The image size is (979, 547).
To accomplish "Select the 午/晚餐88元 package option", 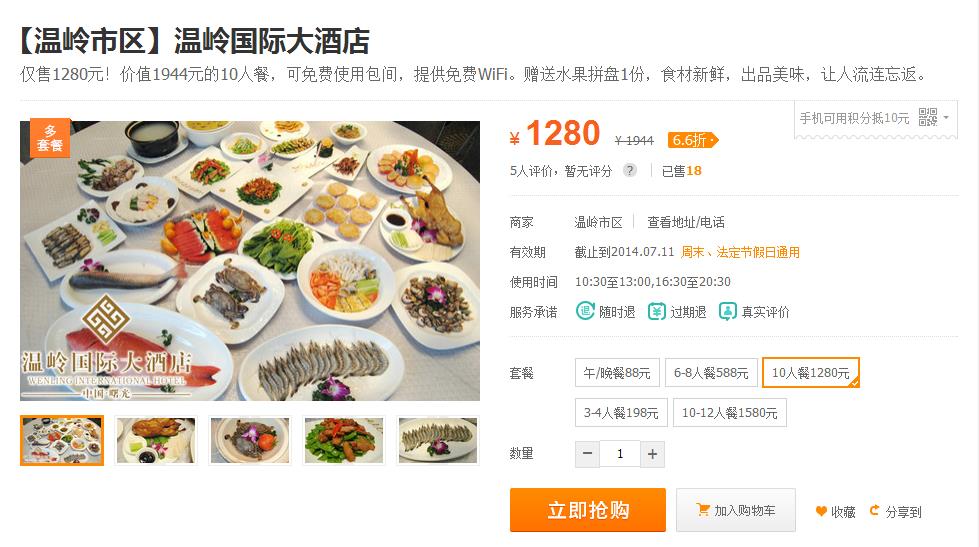I will [617, 373].
